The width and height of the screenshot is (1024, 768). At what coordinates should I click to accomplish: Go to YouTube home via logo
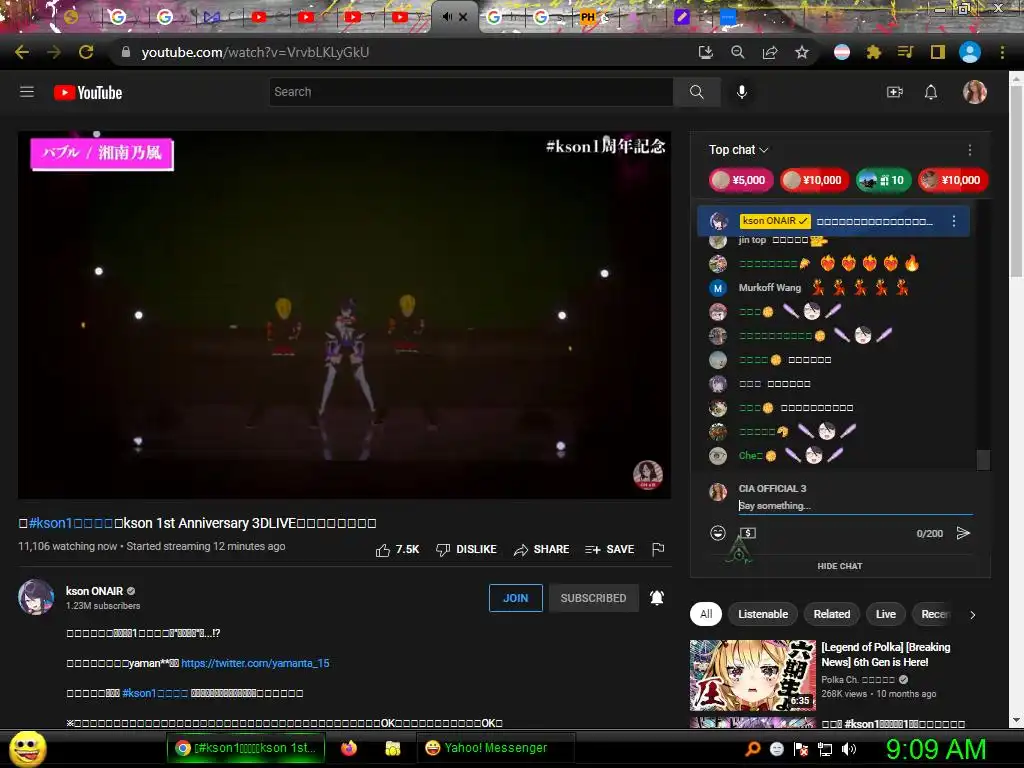coord(88,93)
